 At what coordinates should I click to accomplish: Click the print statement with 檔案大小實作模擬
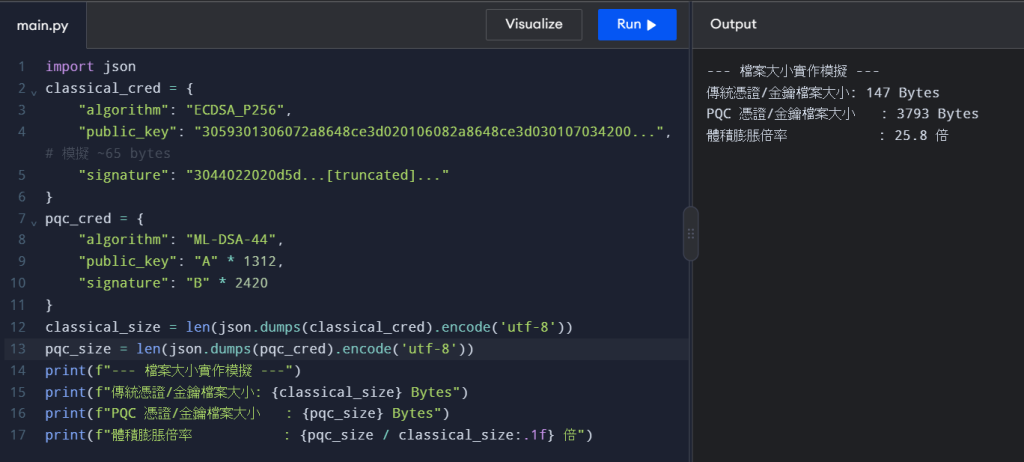click(x=173, y=371)
